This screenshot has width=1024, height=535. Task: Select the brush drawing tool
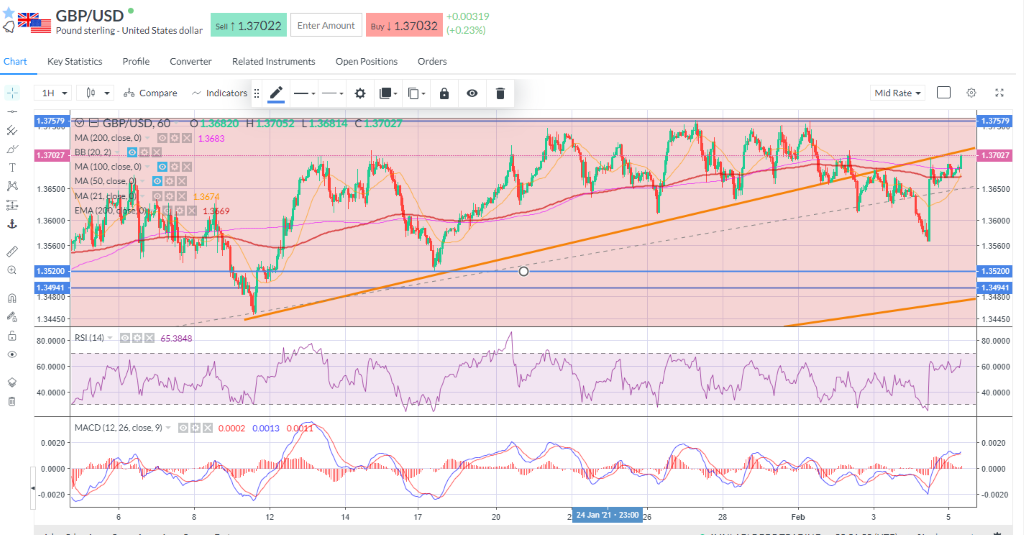pyautogui.click(x=12, y=149)
